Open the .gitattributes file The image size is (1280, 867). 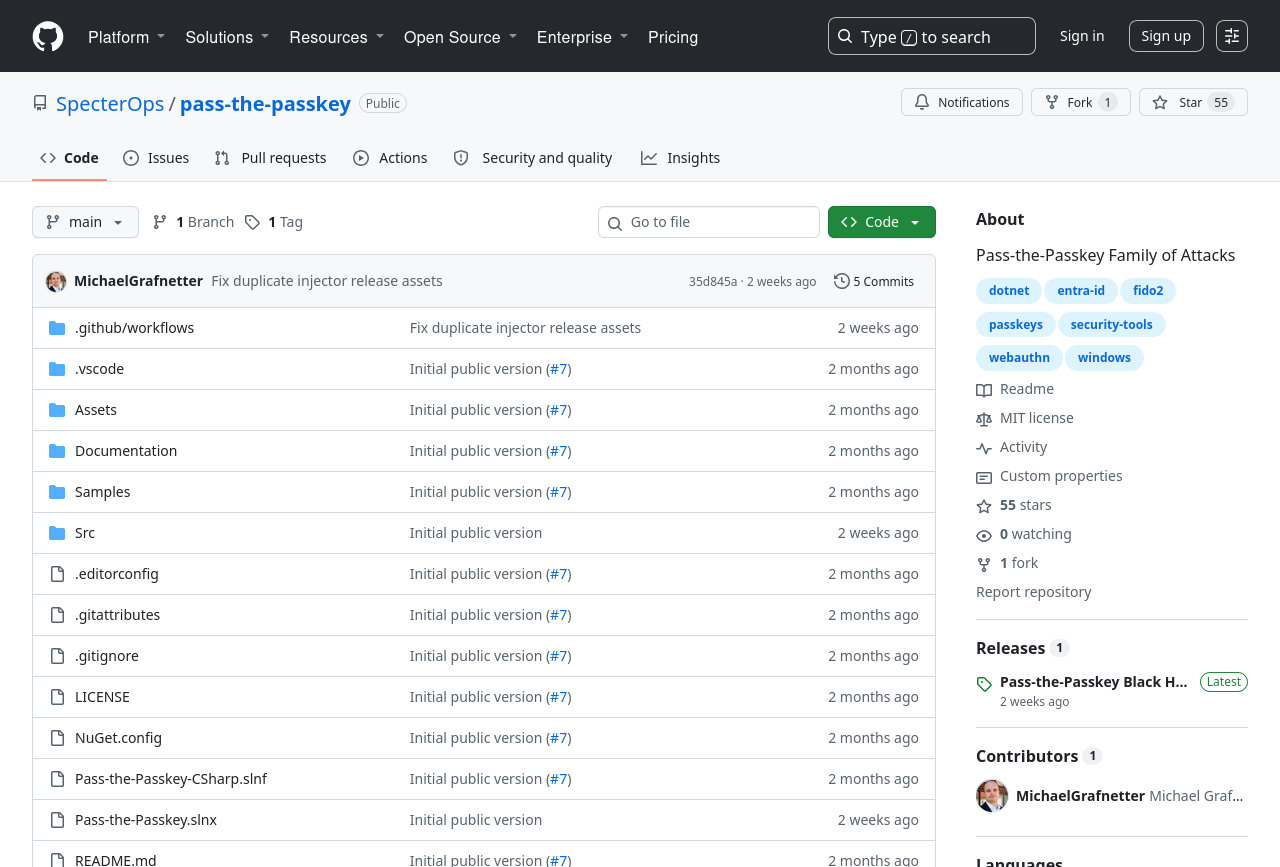pos(118,615)
